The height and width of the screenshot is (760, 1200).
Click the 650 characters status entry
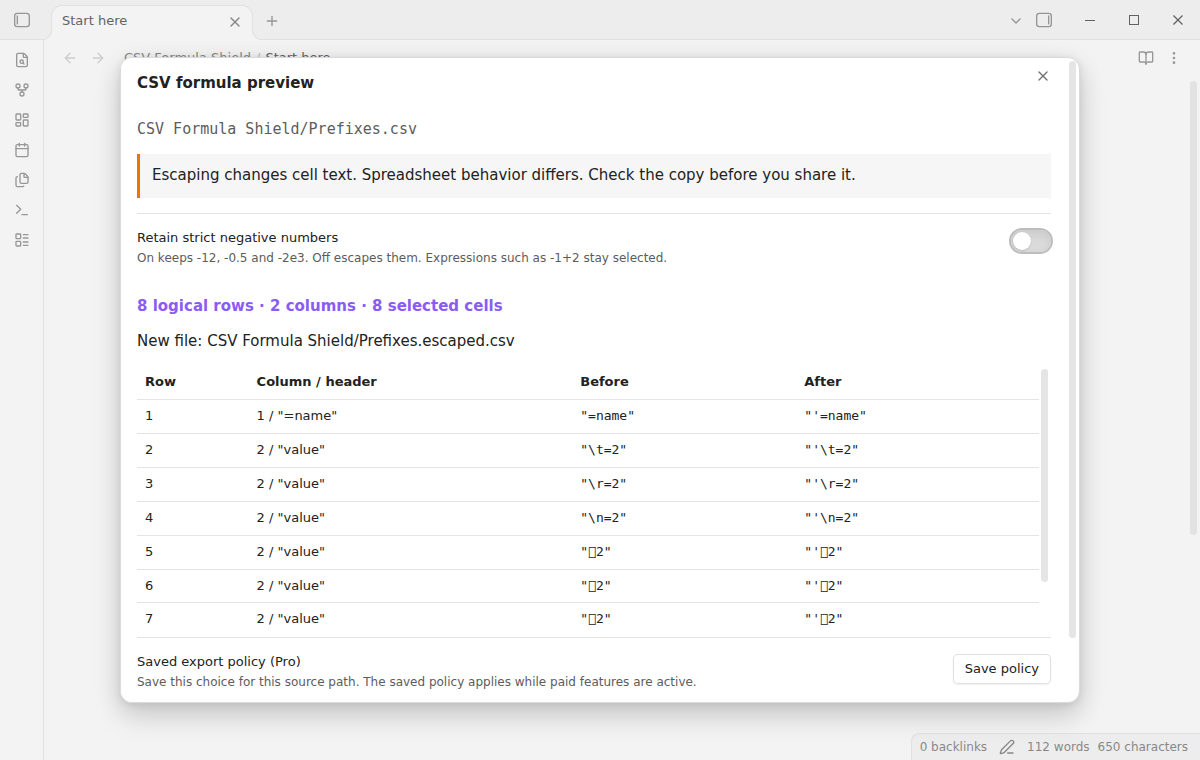[1143, 747]
